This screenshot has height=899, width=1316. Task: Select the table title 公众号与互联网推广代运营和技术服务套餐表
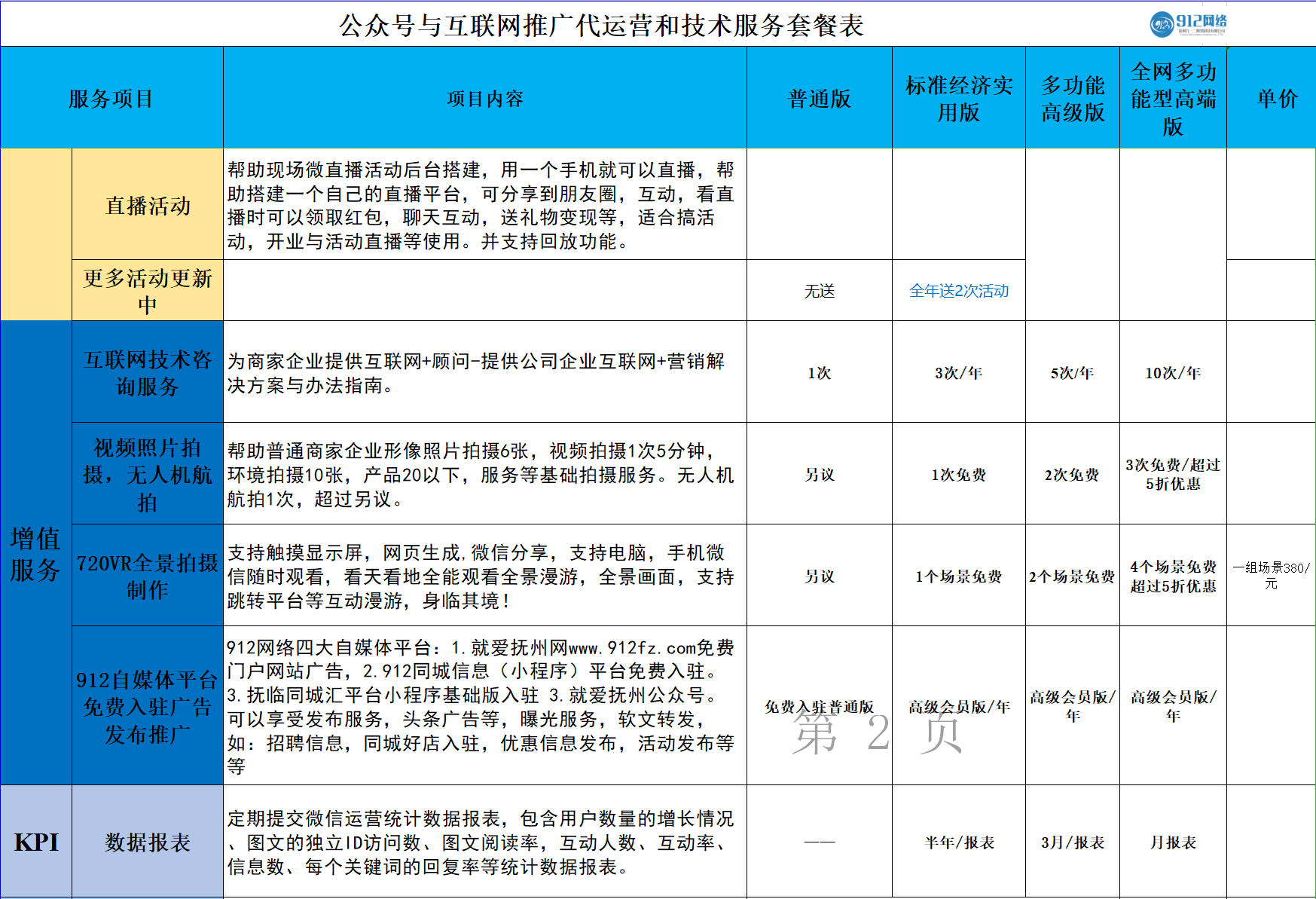coord(600,26)
